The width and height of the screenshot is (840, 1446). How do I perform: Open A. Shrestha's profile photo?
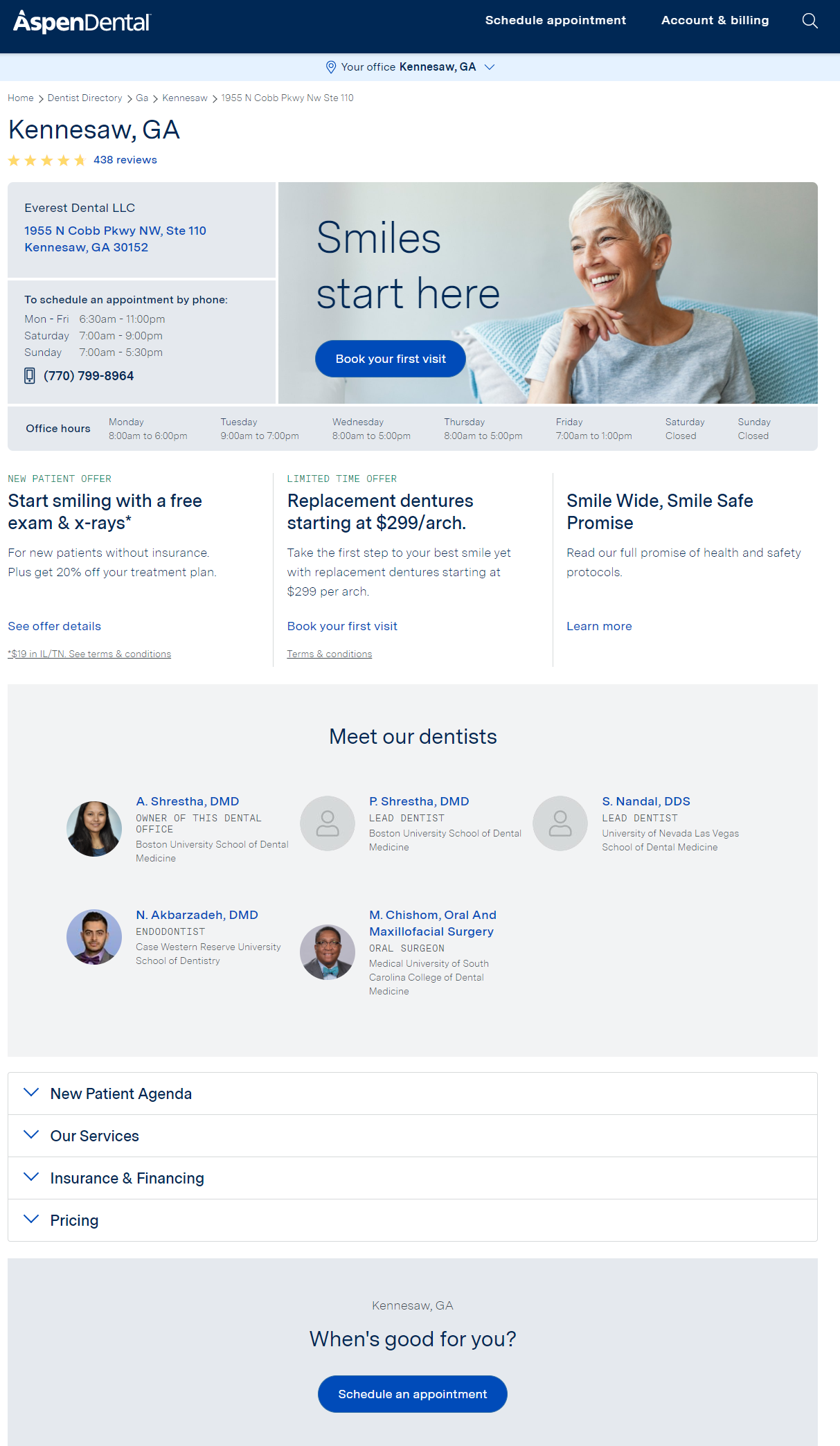[x=94, y=829]
